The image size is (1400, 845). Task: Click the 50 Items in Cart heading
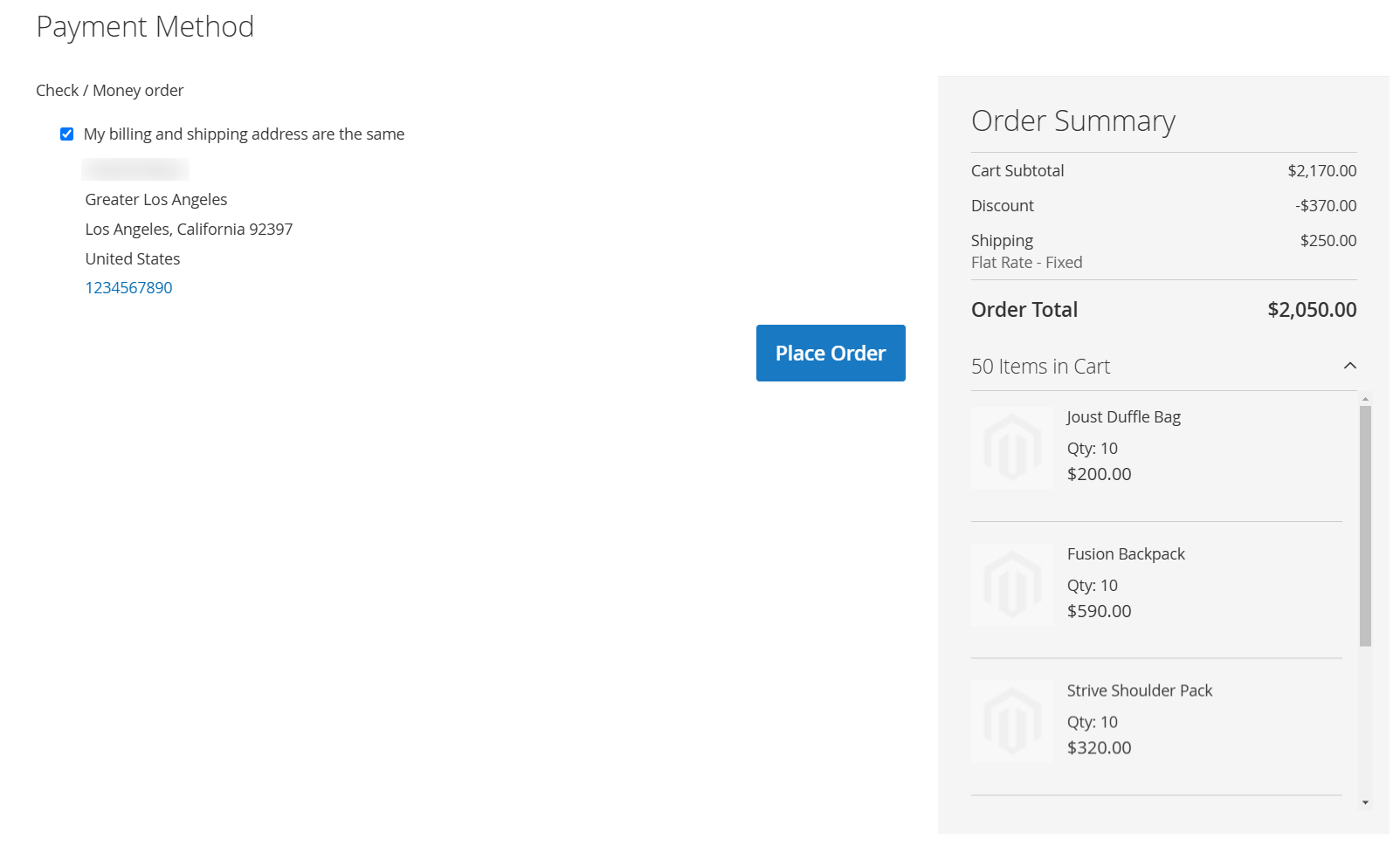(1040, 367)
